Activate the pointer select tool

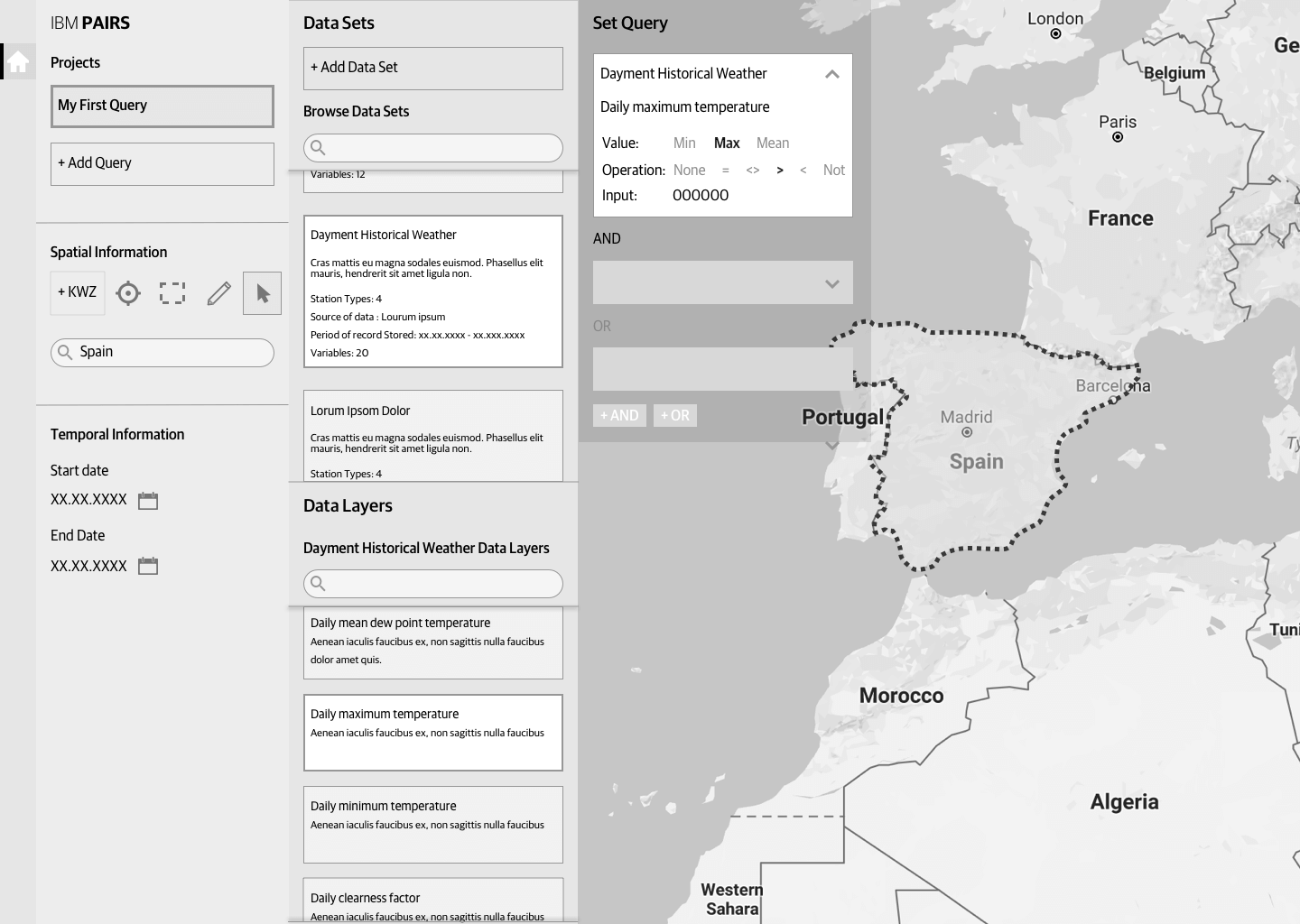[262, 293]
